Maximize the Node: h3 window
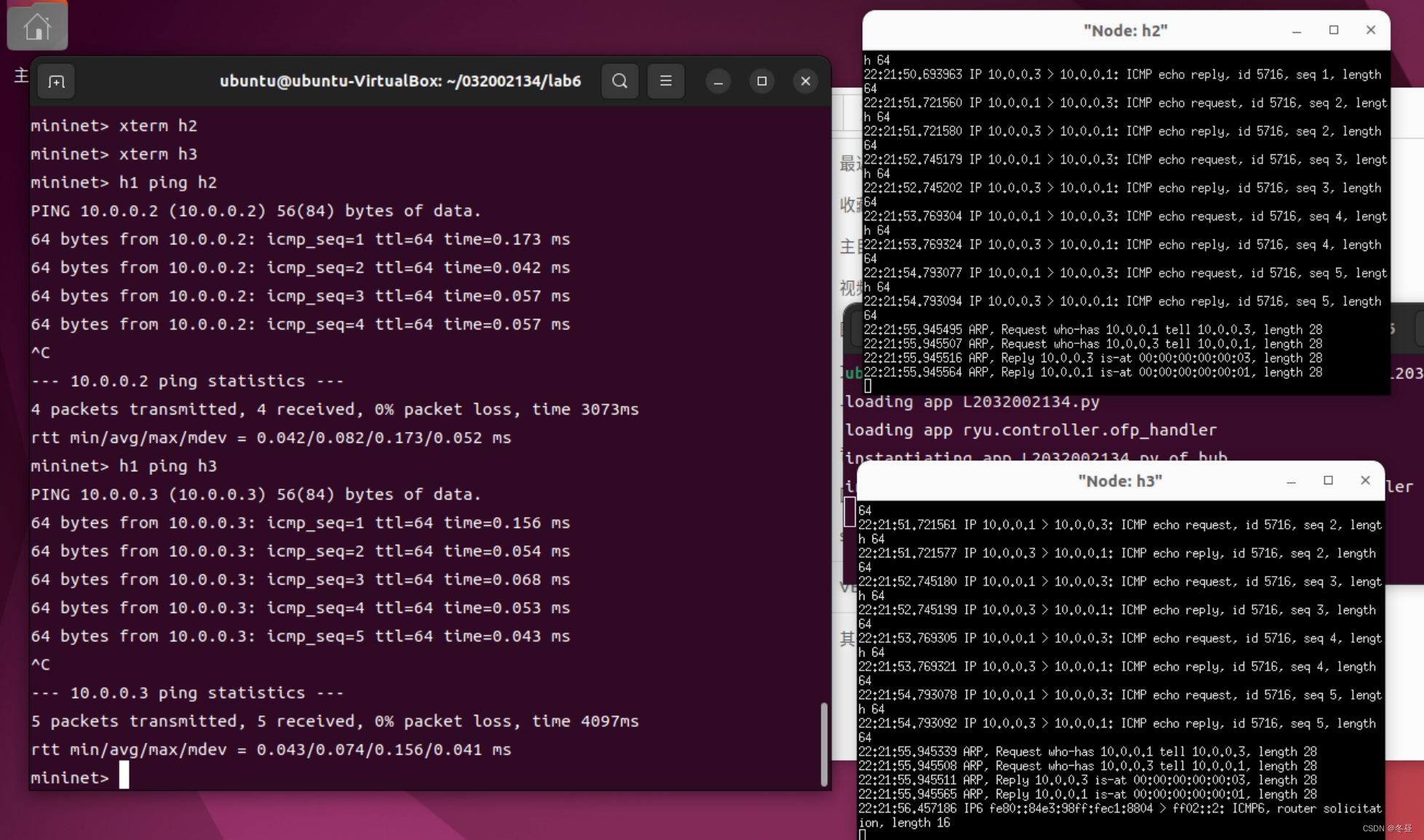Image resolution: width=1424 pixels, height=840 pixels. click(1328, 480)
